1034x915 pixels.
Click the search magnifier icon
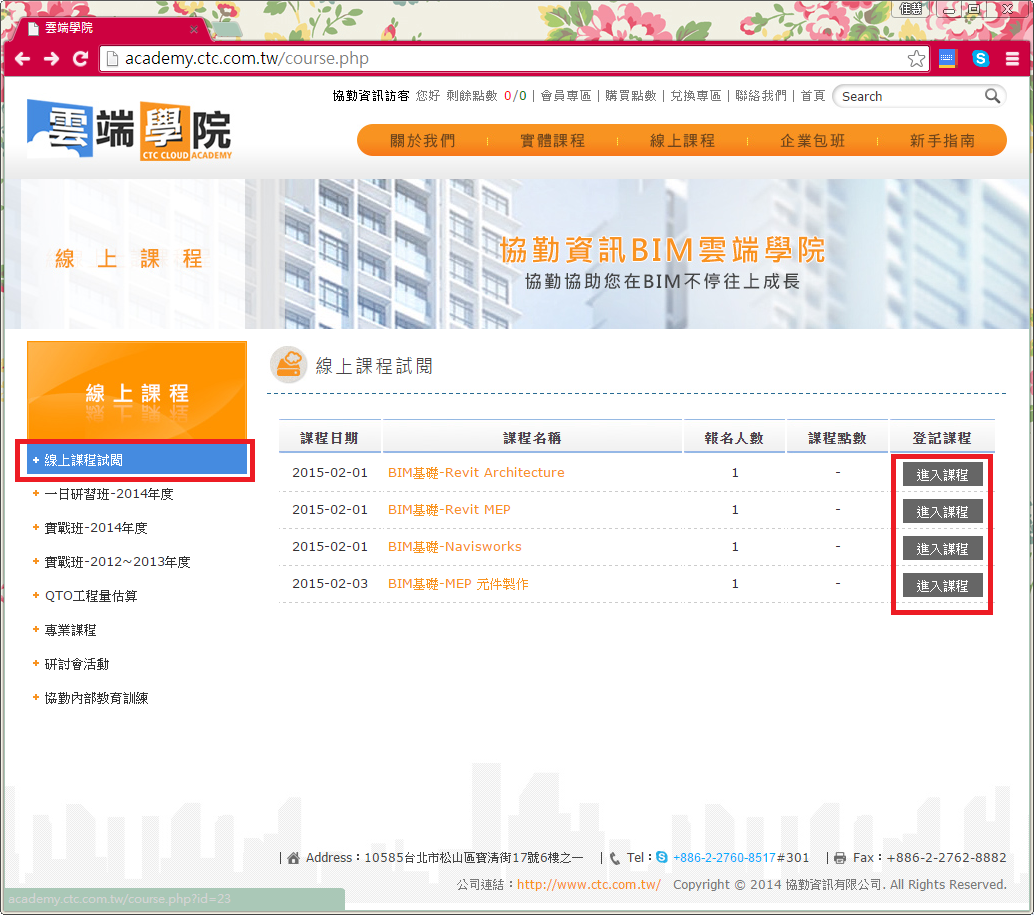tap(992, 96)
